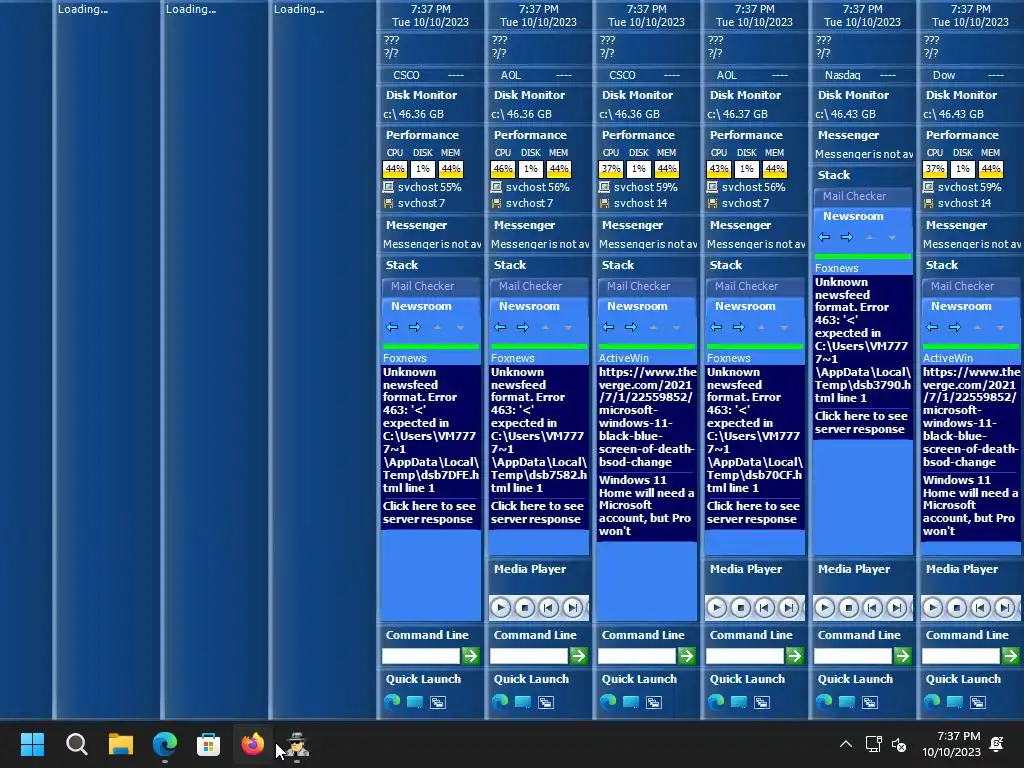
Task: Select the Mail Checker tab in the svchost 55% sidebar
Action: tap(430, 286)
